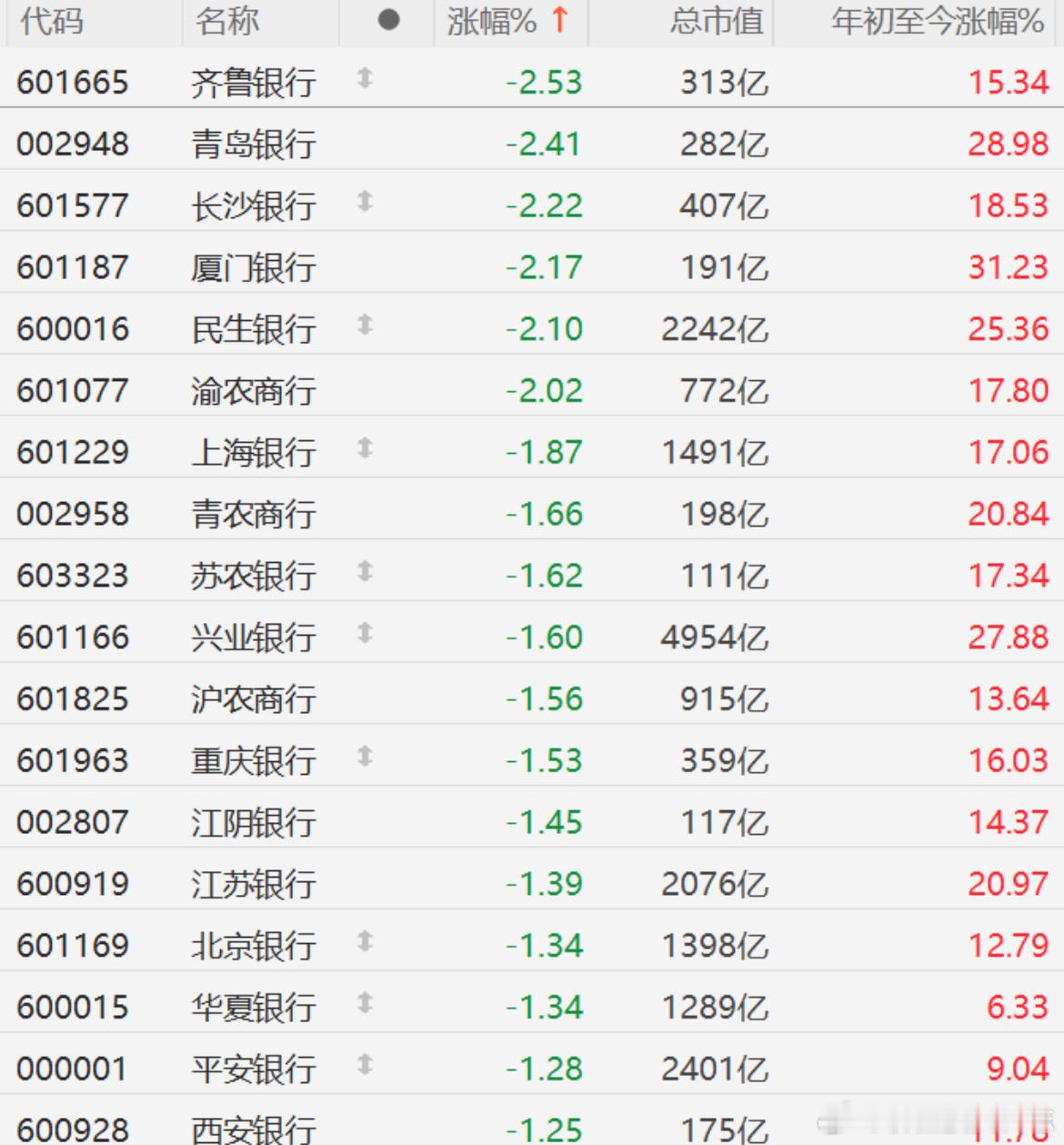Click stock code 000001
The width and height of the screenshot is (1064, 1145).
coord(73,1069)
